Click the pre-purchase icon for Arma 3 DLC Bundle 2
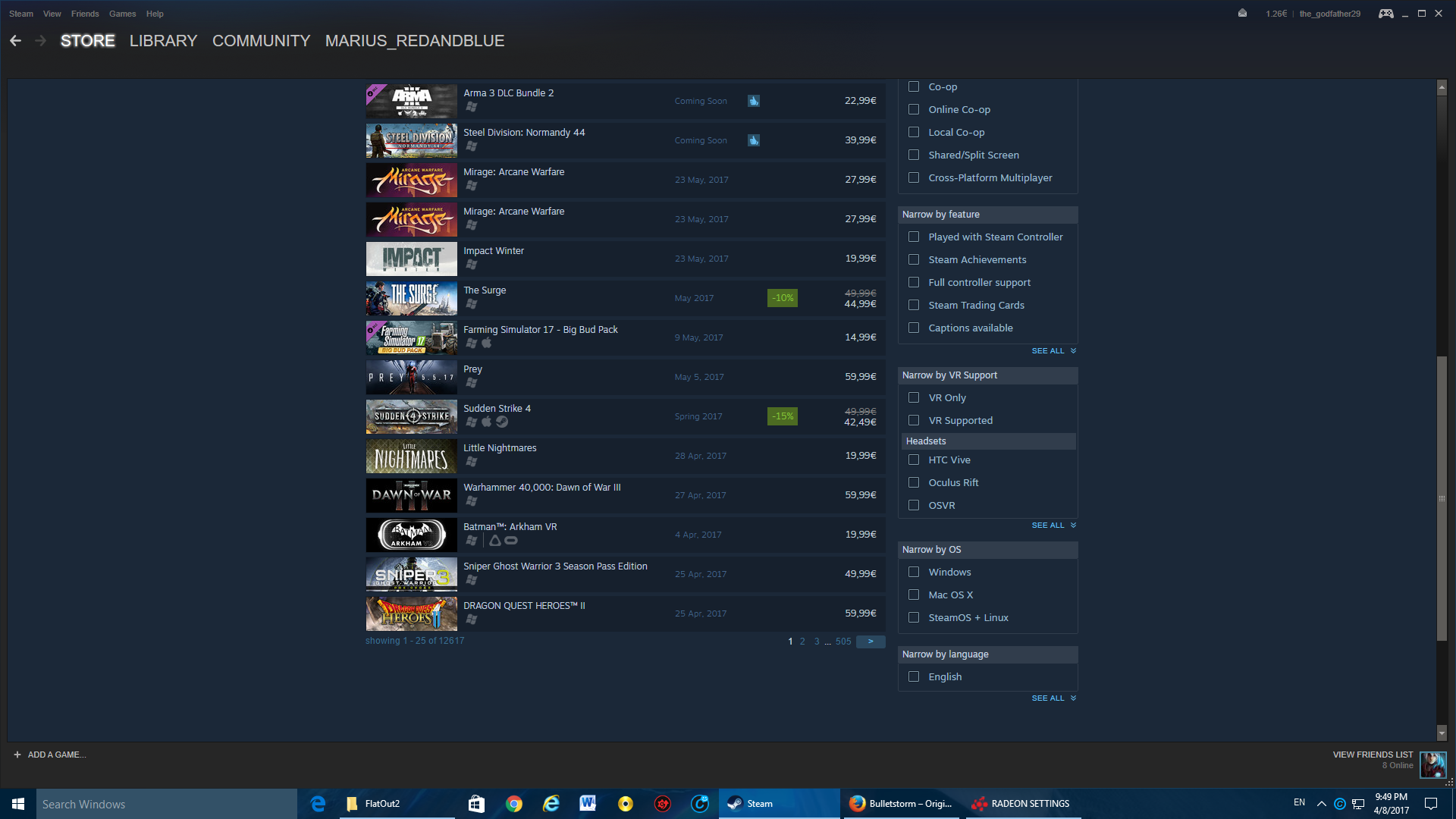 pyautogui.click(x=753, y=101)
